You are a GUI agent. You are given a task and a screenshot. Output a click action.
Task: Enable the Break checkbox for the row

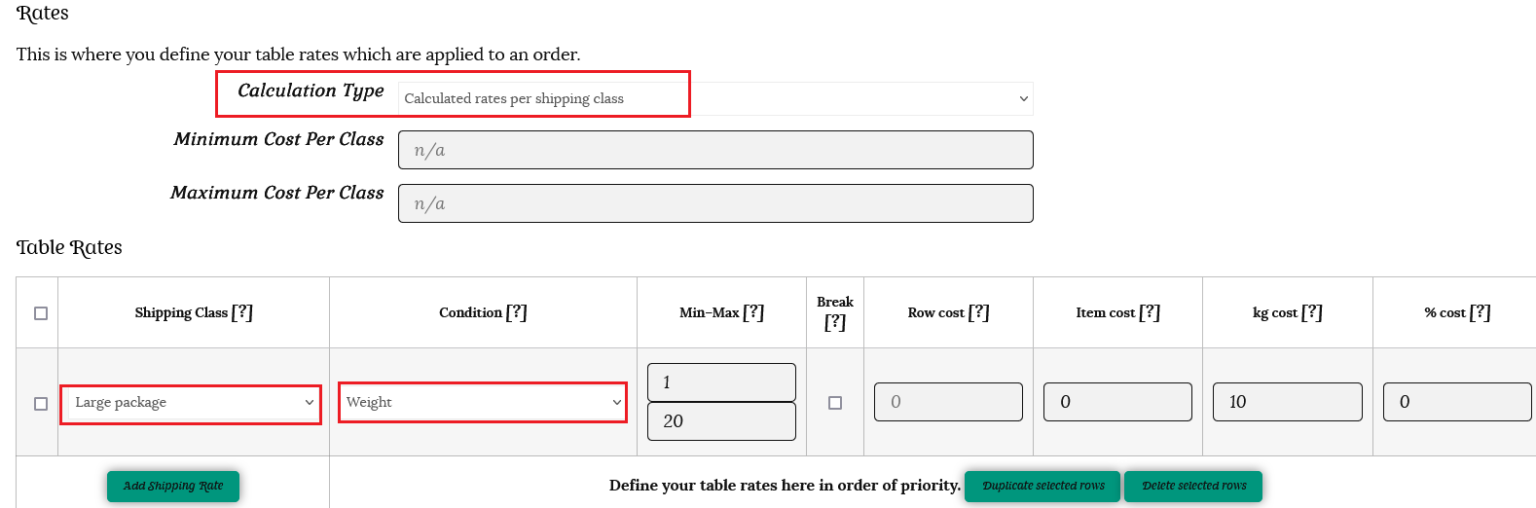(x=835, y=403)
